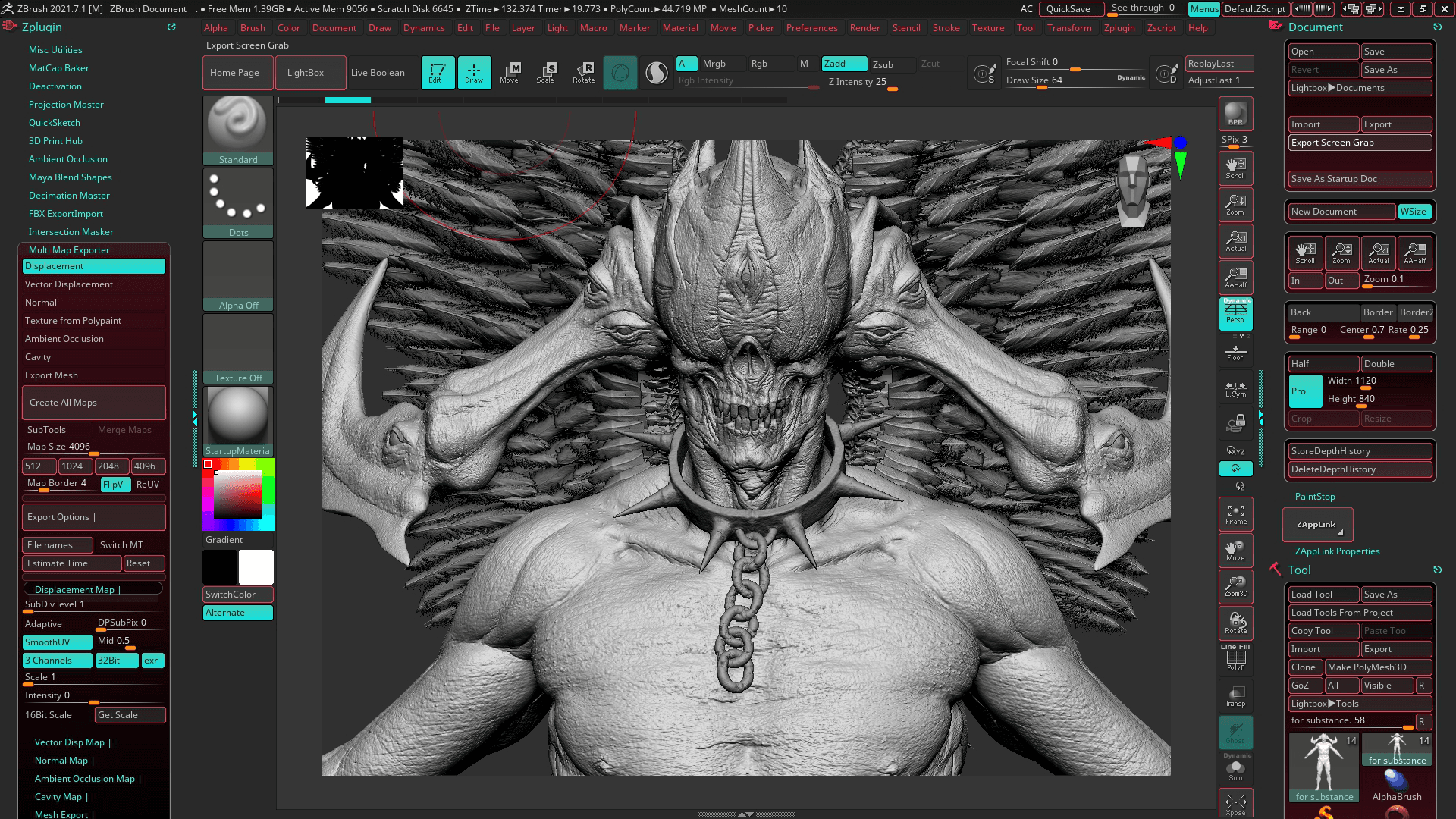Viewport: 1456px width, 819px height.
Task: Open the Dots stroke picker
Action: pos(238,203)
